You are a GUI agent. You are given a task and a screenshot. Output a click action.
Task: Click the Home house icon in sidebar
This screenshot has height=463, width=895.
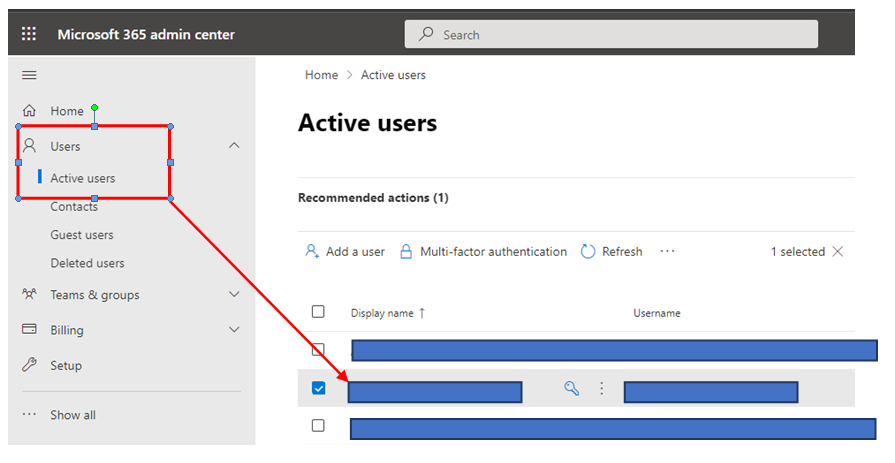[29, 110]
